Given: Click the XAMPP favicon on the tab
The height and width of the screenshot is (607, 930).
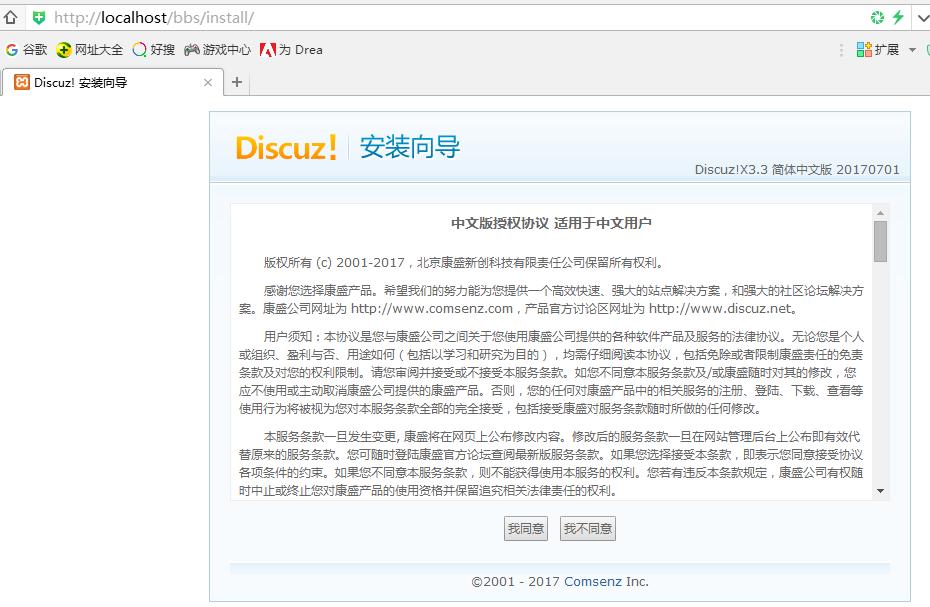Looking at the screenshot, I should [x=20, y=84].
